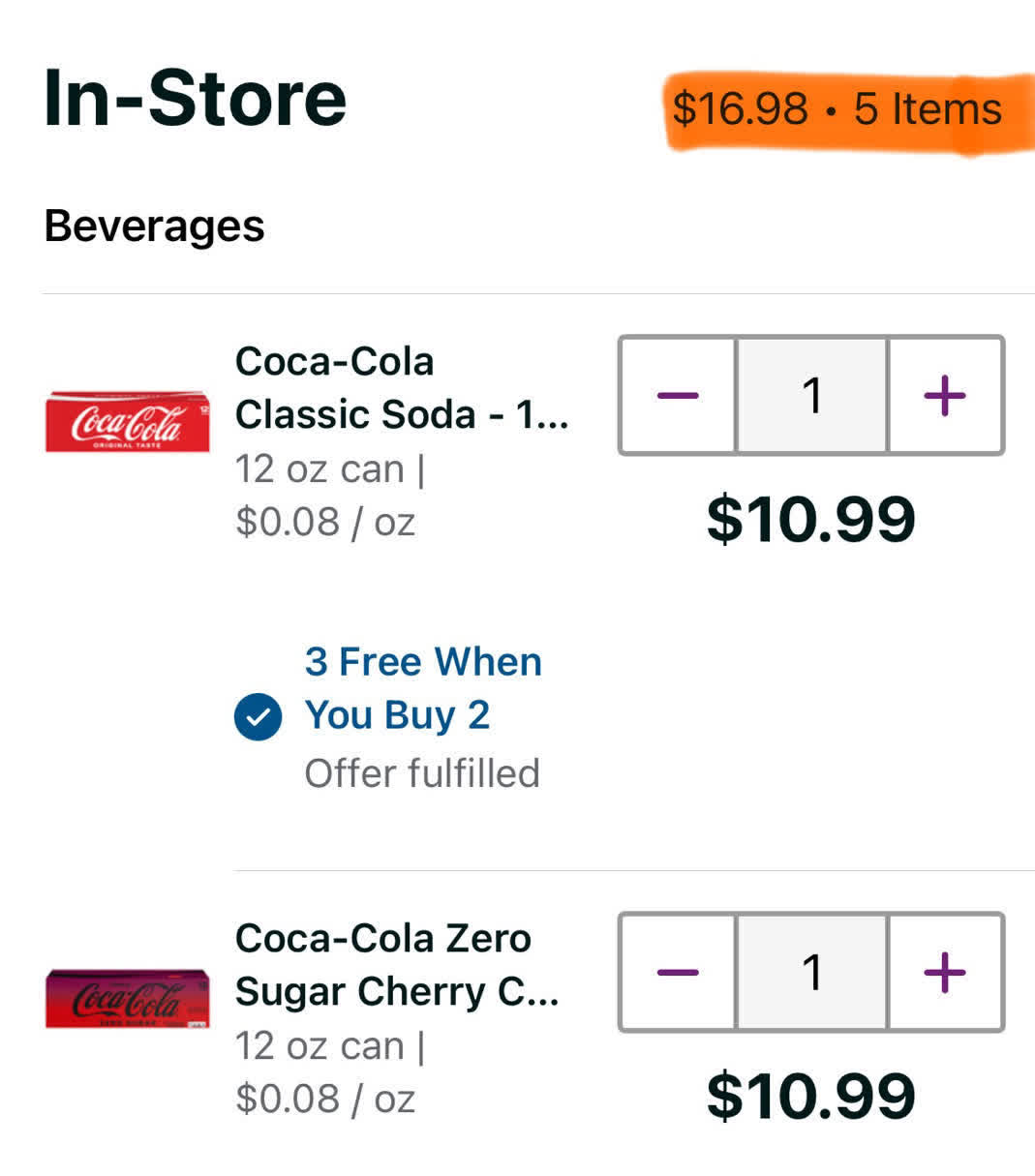Click the highlighted $16.98 5 Items total

837,108
